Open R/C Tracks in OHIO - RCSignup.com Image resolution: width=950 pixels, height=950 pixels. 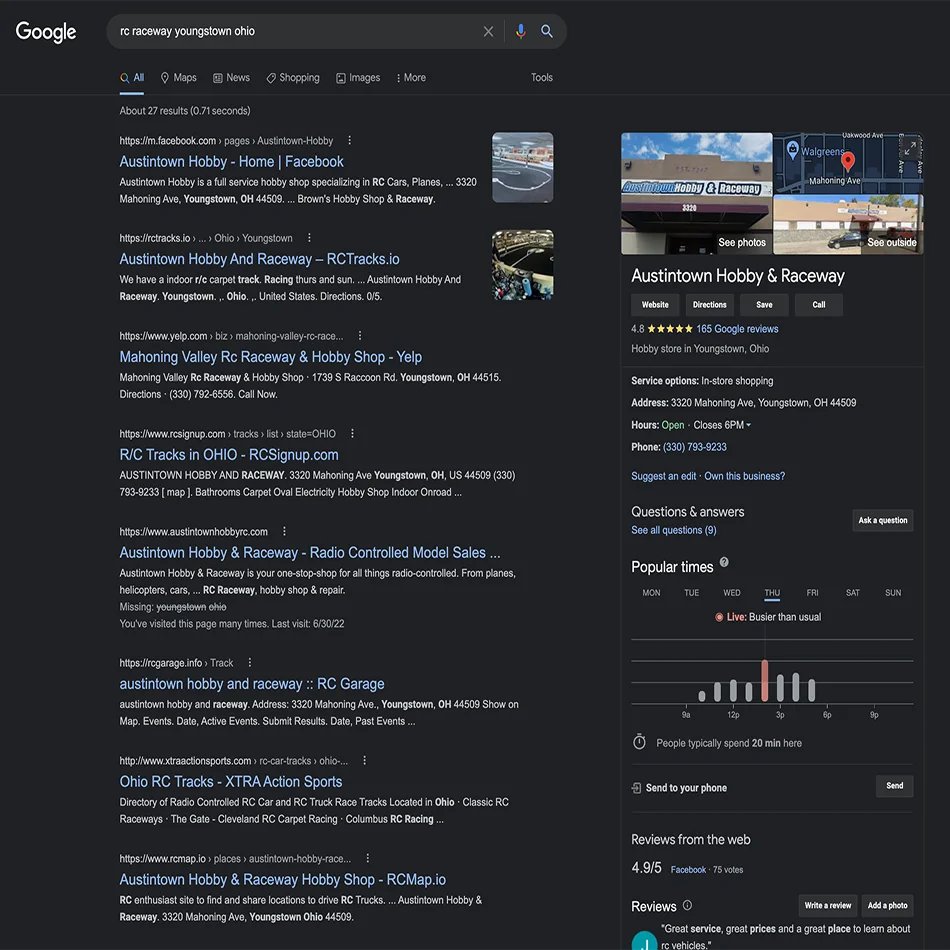pyautogui.click(x=229, y=455)
